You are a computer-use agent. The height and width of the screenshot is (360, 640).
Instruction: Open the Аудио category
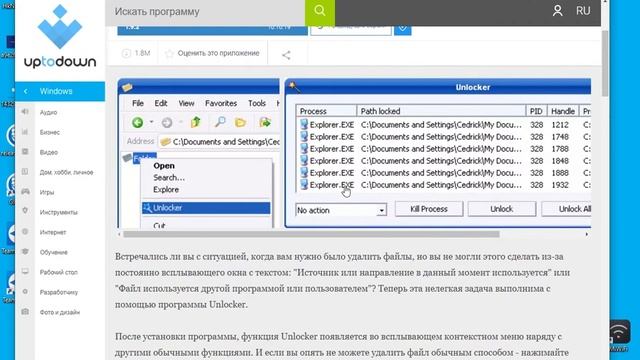tap(48, 112)
